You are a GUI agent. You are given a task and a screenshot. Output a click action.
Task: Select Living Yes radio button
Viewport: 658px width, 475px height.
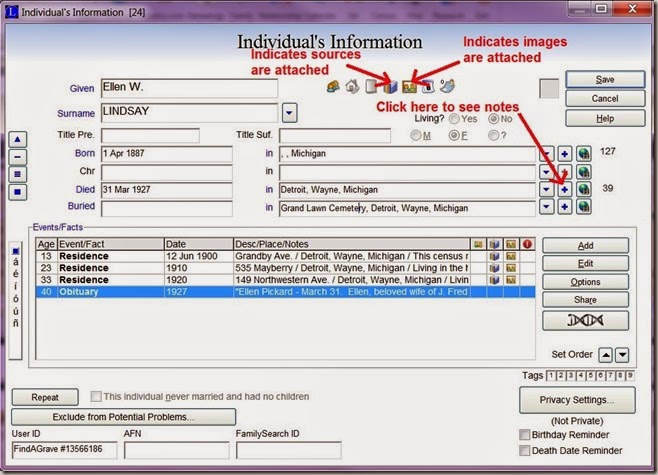(454, 119)
